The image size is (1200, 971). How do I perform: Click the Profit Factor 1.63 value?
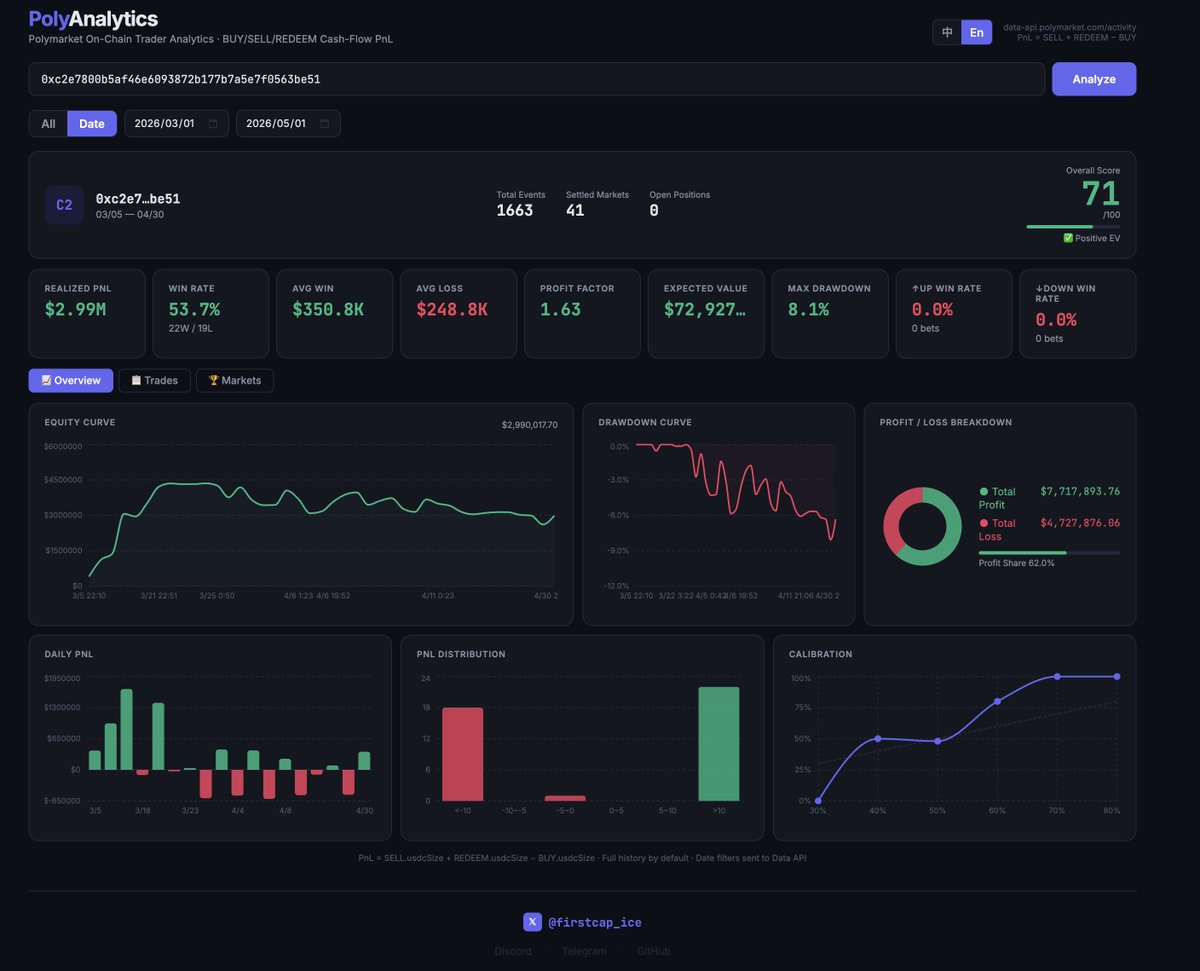click(x=560, y=310)
